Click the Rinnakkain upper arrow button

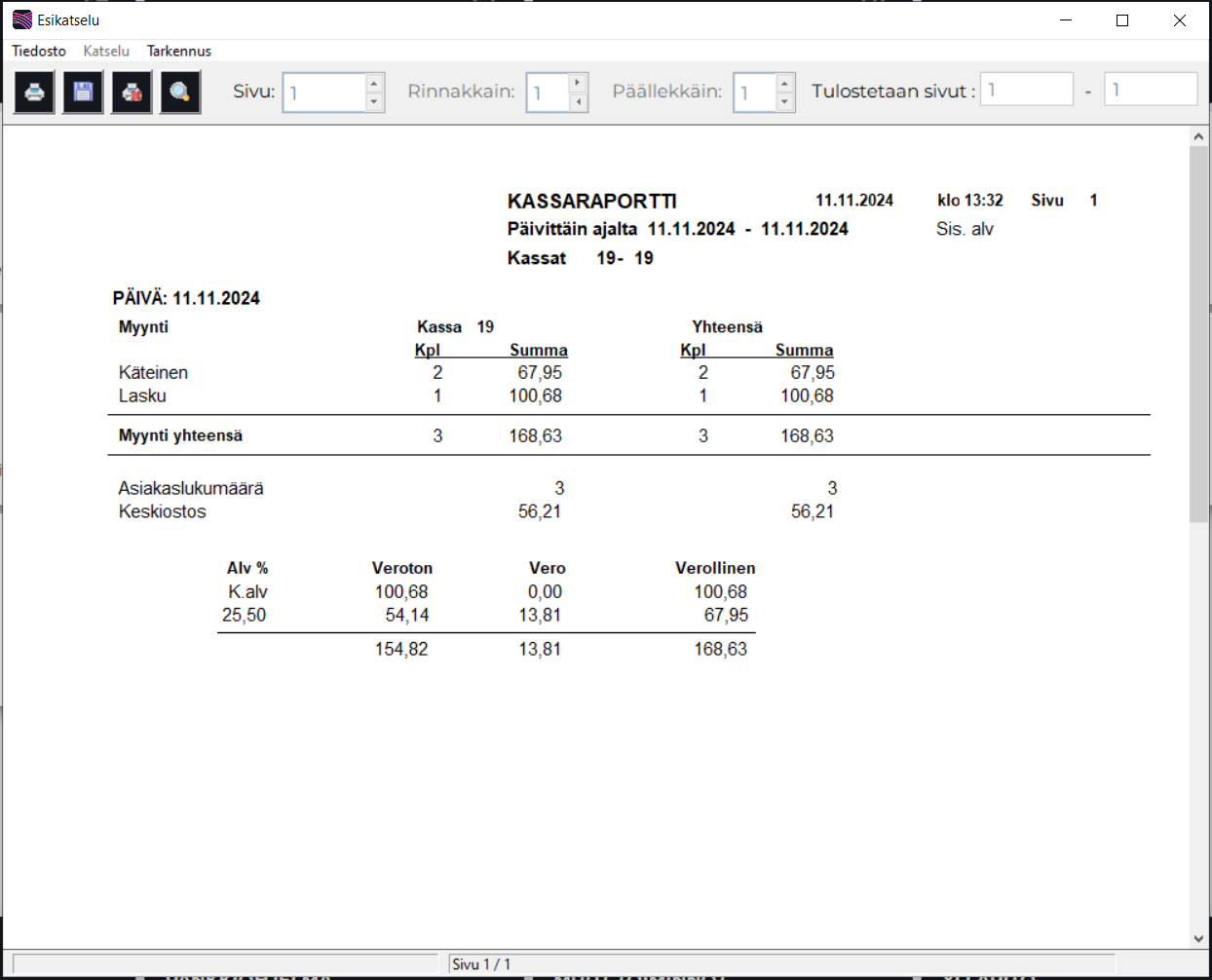[579, 83]
